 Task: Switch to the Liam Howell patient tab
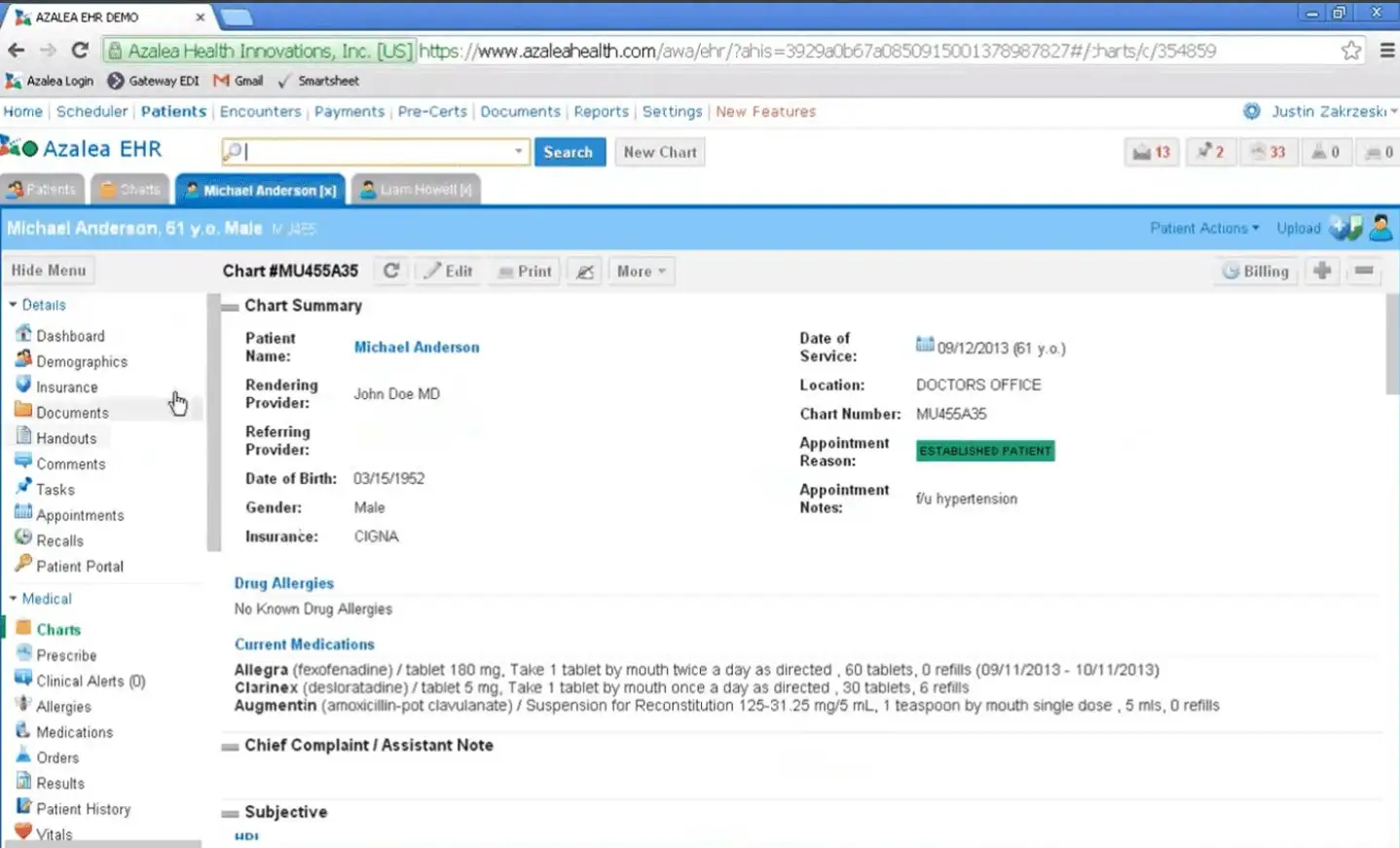(x=414, y=189)
